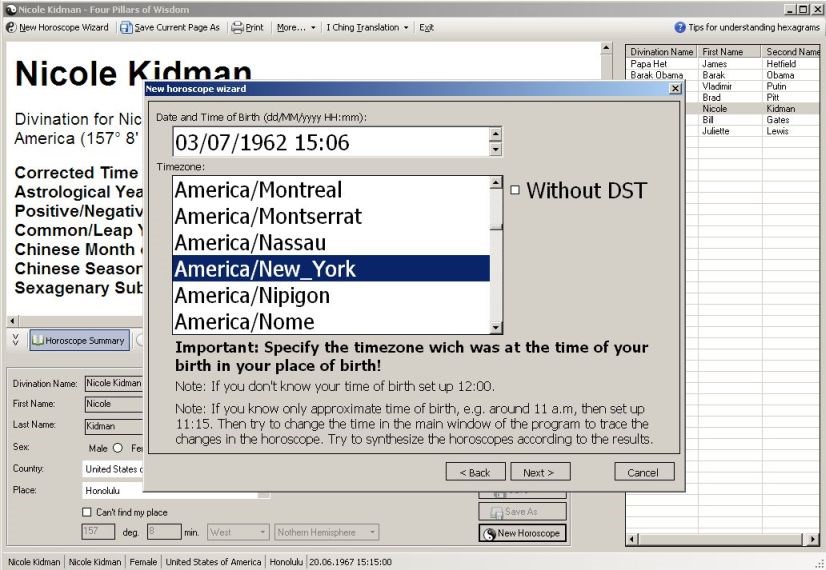Minimize the Four Pillars of Wisdom window
This screenshot has width=826, height=570.
coord(790,9)
